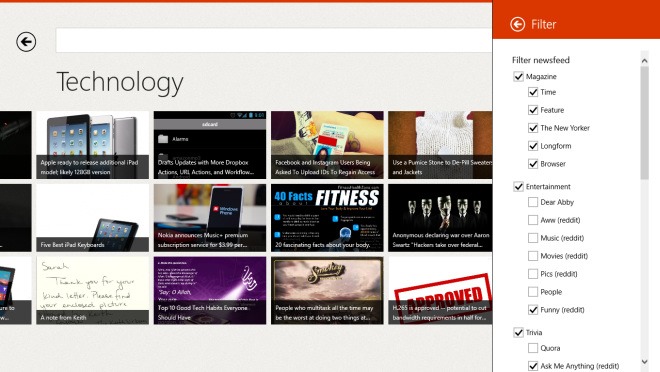This screenshot has height=372, width=660.
Task: Check the Movies (reddit) checkbox
Action: click(533, 256)
